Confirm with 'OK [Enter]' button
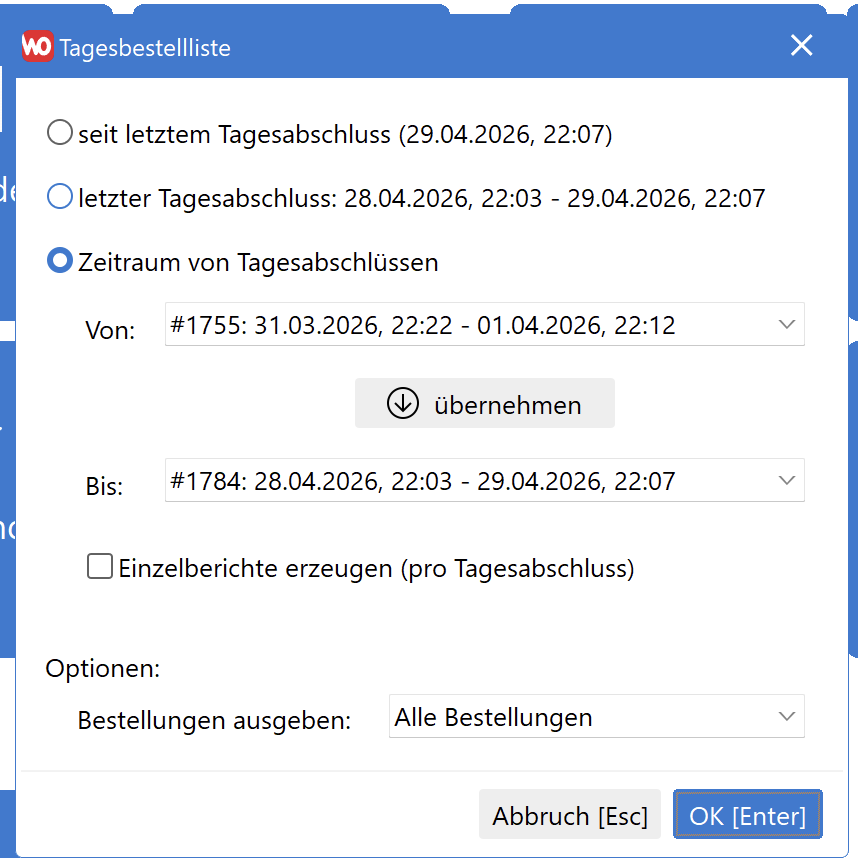This screenshot has width=858, height=858. [747, 814]
